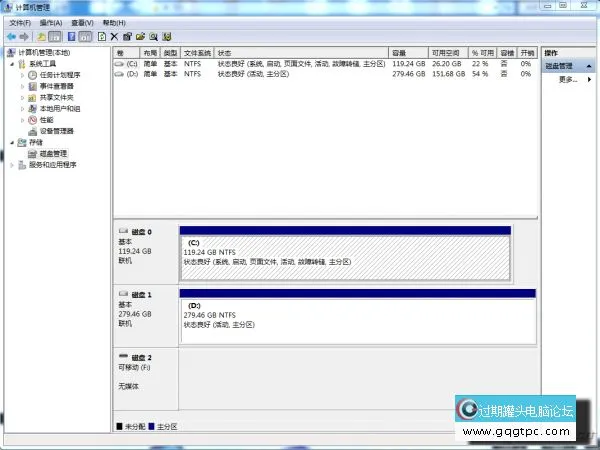Select the 磁盘 1 disk label panel
The image size is (600, 450).
pyautogui.click(x=146, y=316)
